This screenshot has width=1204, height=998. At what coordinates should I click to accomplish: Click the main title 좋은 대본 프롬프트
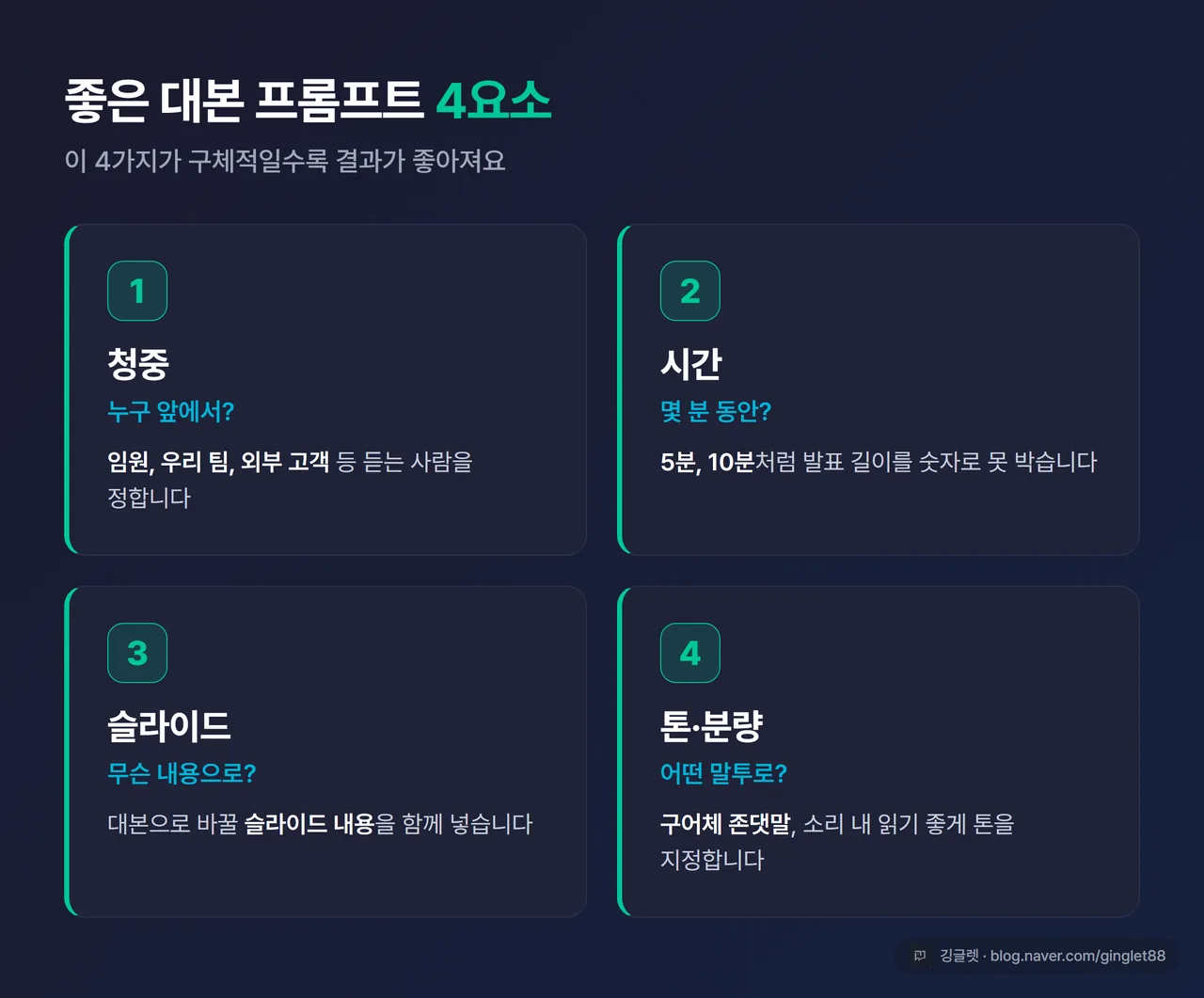click(245, 101)
